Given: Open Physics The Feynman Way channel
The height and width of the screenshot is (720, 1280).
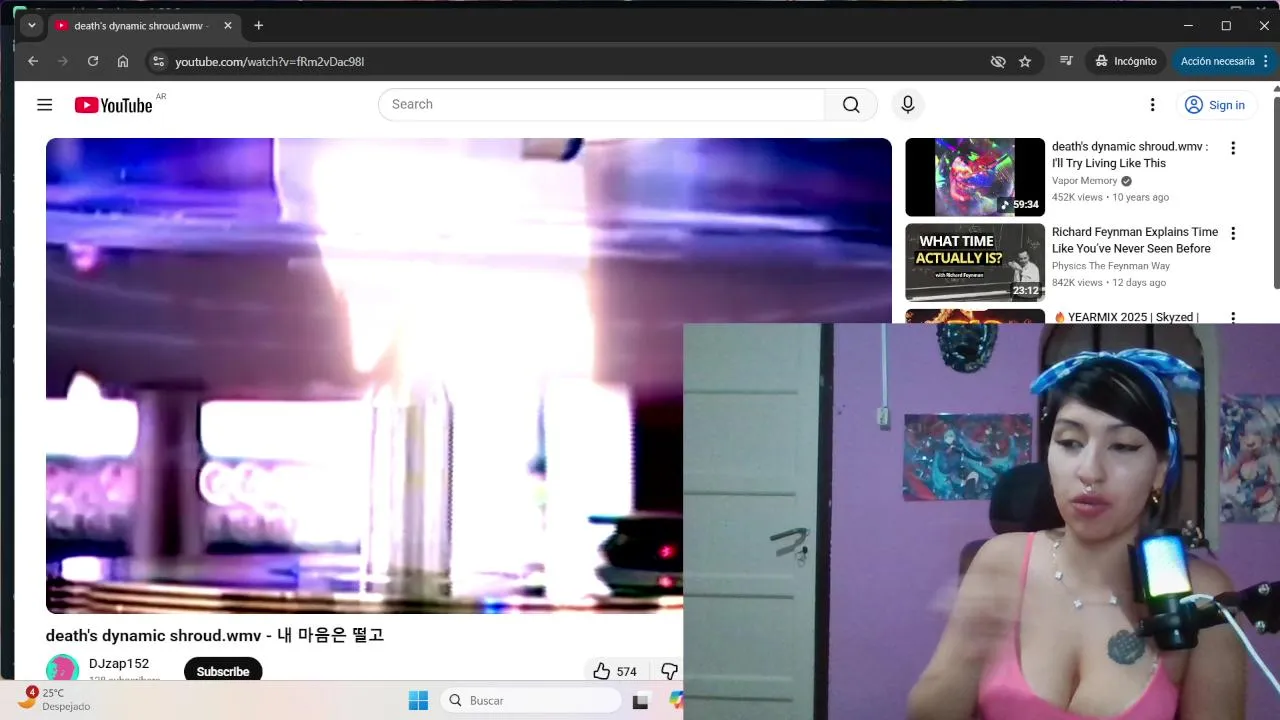Looking at the screenshot, I should (x=1111, y=266).
